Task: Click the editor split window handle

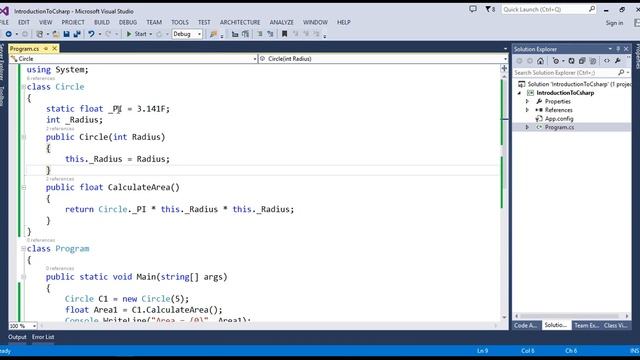Action: click(x=504, y=69)
